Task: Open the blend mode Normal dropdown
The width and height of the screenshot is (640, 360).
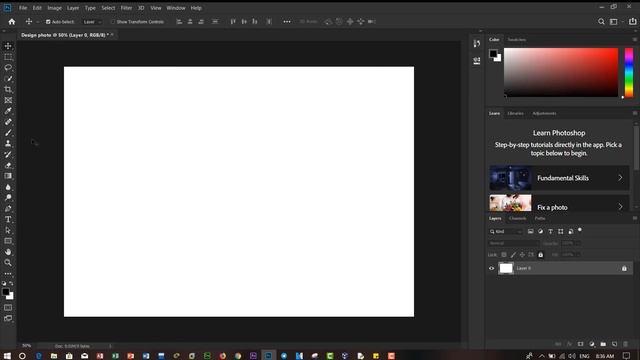Action: tap(514, 243)
